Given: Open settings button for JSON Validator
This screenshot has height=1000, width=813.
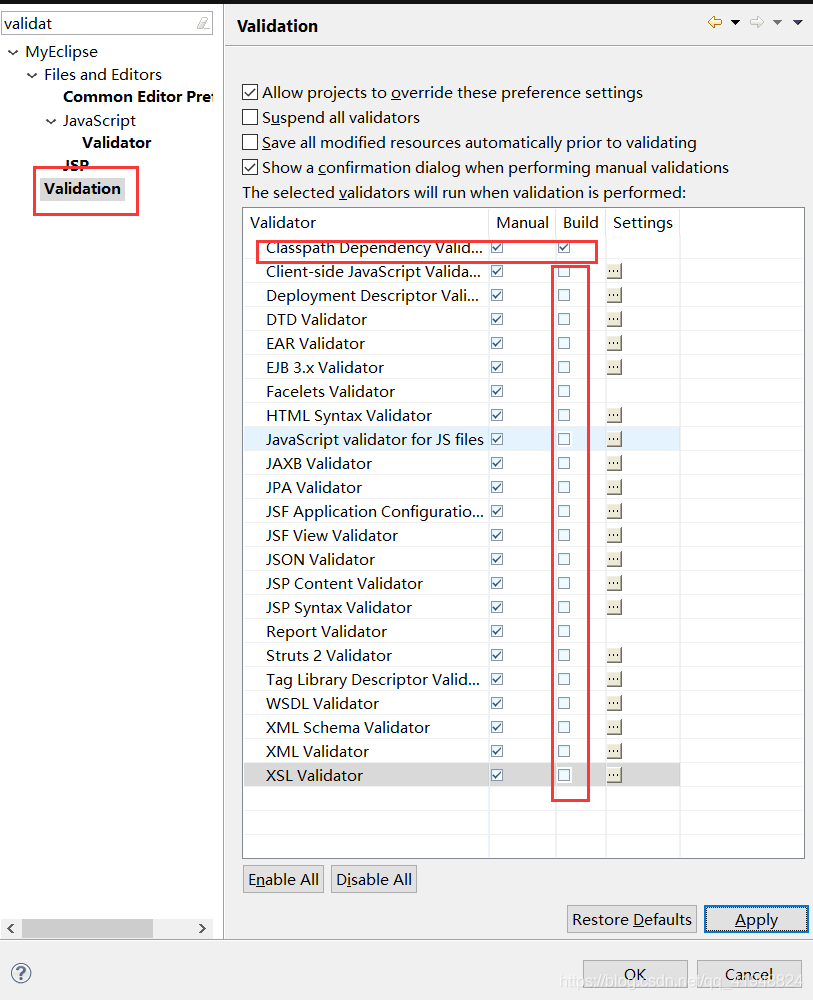Looking at the screenshot, I should pos(614,559).
